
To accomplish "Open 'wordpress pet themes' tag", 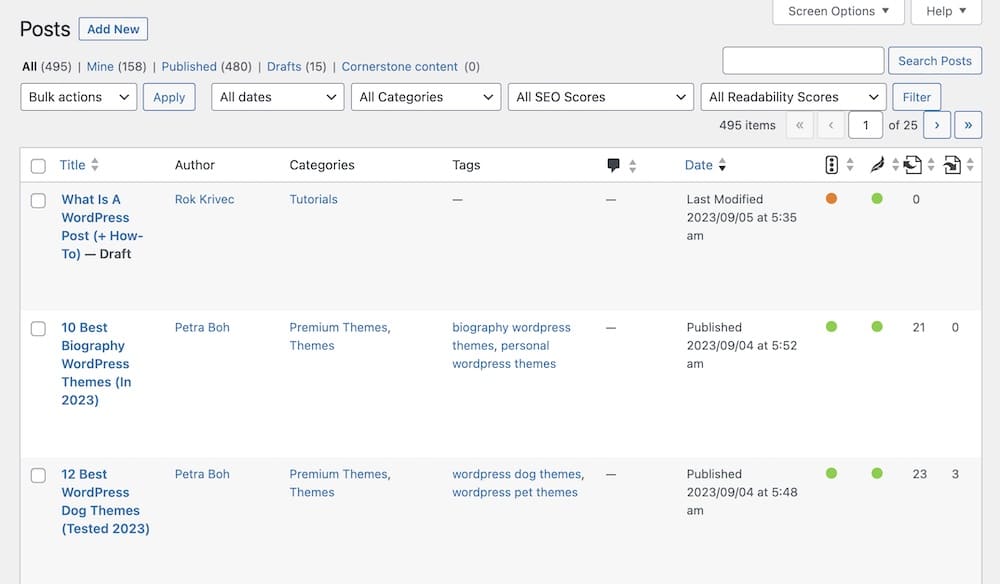I will click(515, 492).
